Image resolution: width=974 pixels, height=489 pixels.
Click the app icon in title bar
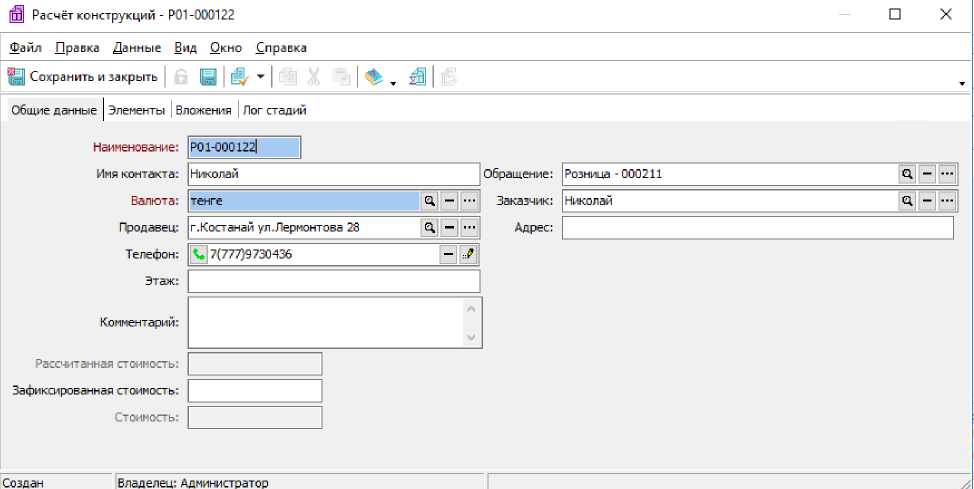(17, 14)
